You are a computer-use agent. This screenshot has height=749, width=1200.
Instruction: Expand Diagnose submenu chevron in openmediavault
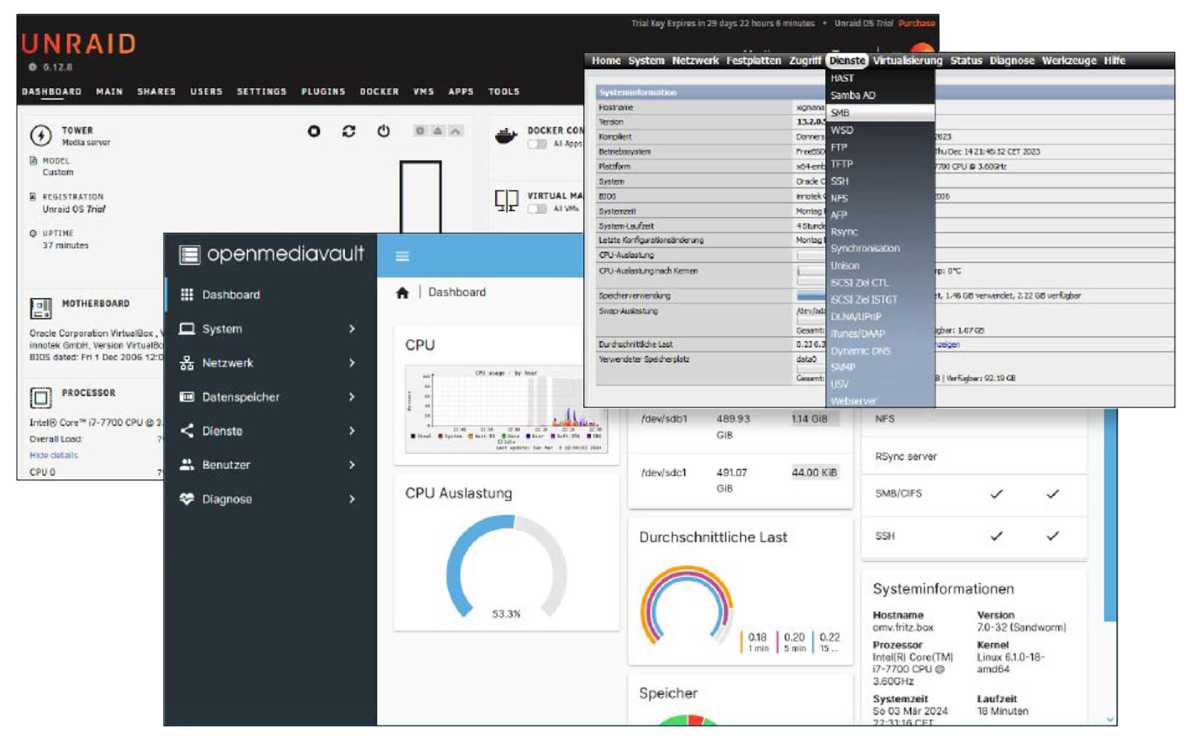point(352,499)
